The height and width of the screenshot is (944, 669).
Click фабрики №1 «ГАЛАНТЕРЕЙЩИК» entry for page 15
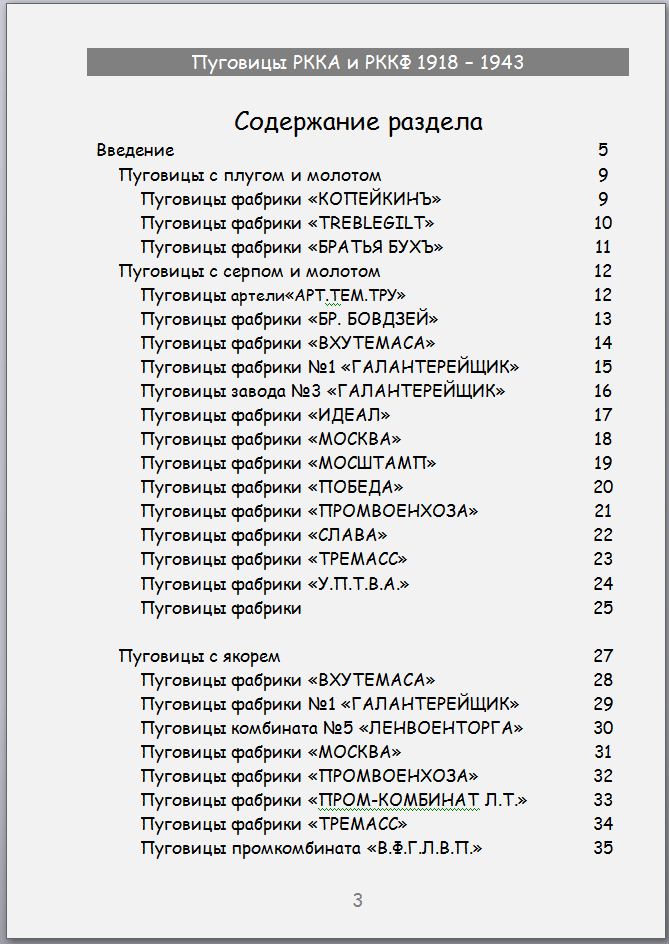[x=330, y=367]
